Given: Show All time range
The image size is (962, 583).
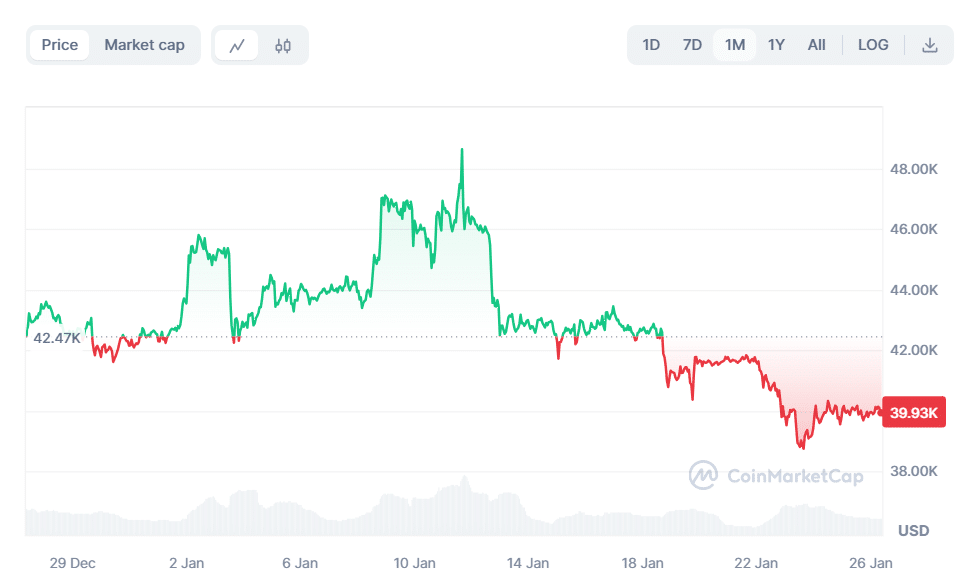Looking at the screenshot, I should (x=817, y=45).
